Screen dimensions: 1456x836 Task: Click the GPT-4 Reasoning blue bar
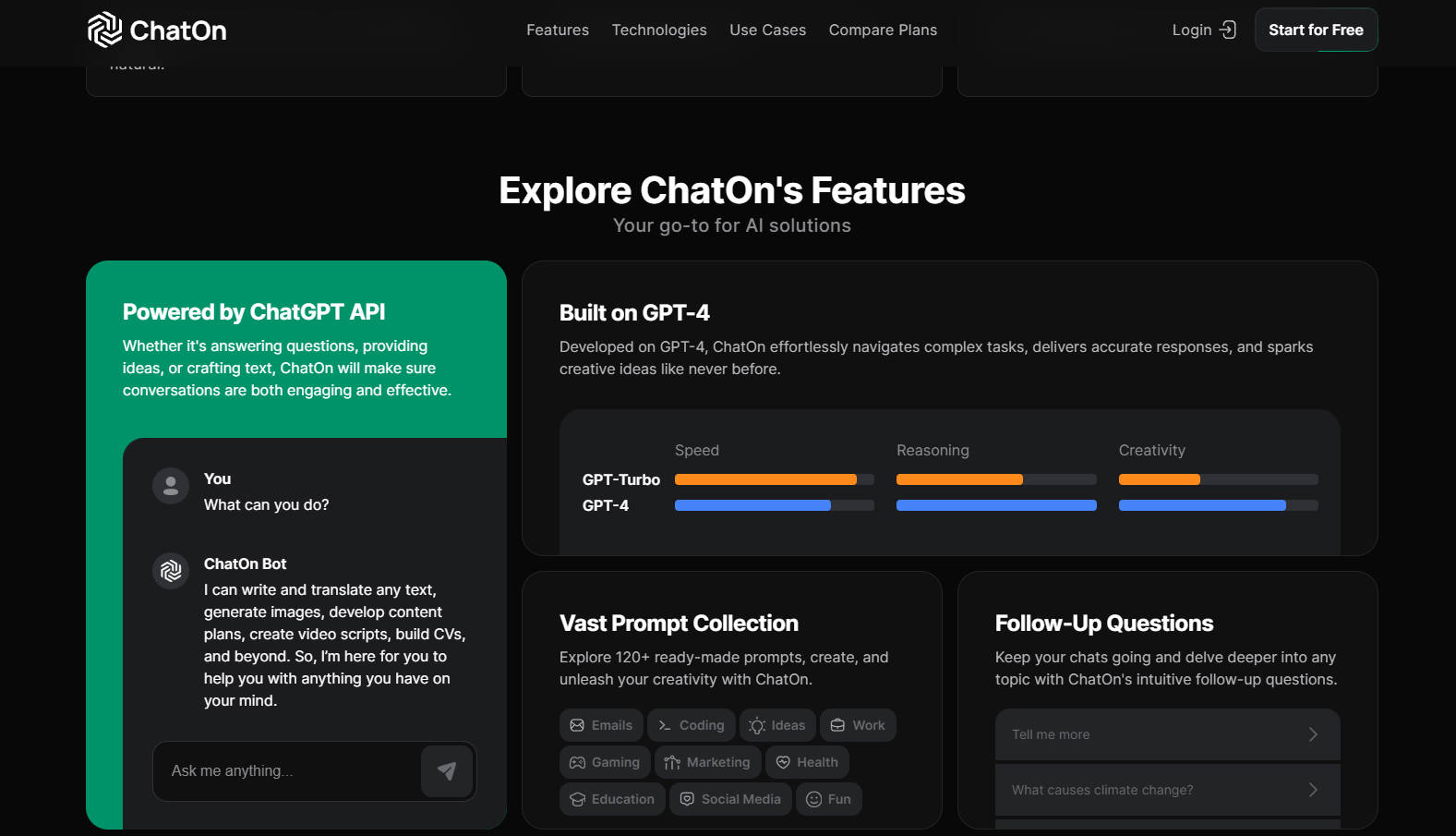pos(996,505)
